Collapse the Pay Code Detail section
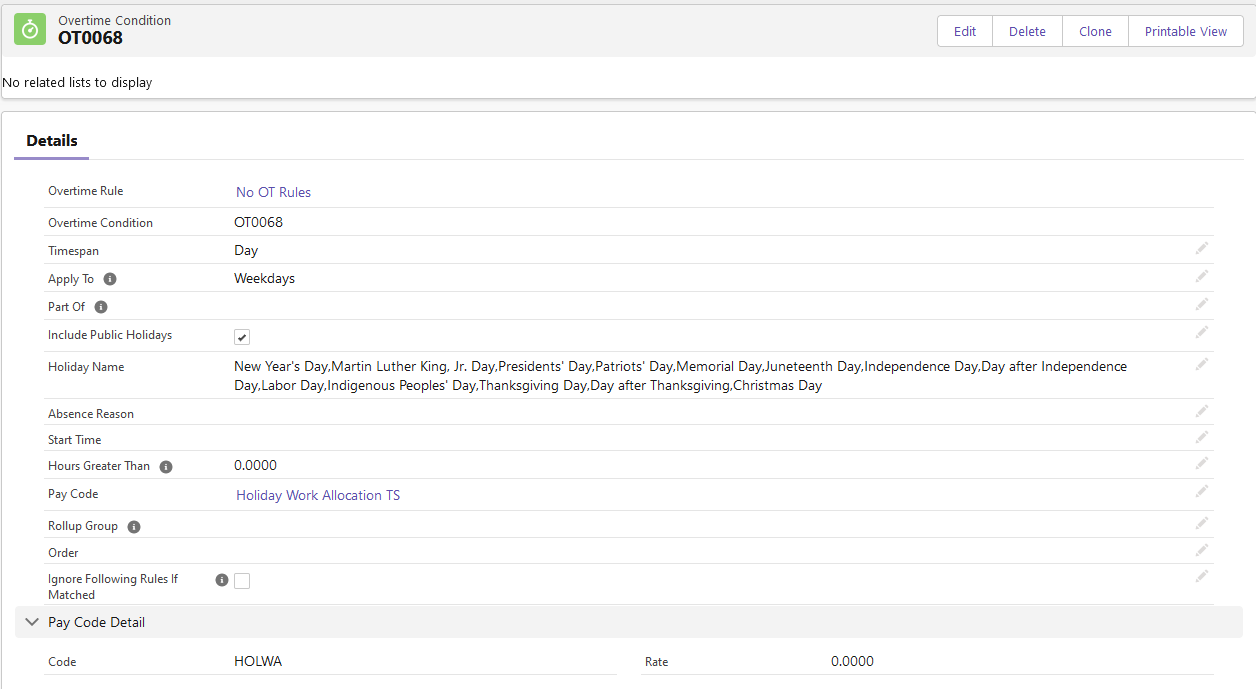 (x=32, y=622)
